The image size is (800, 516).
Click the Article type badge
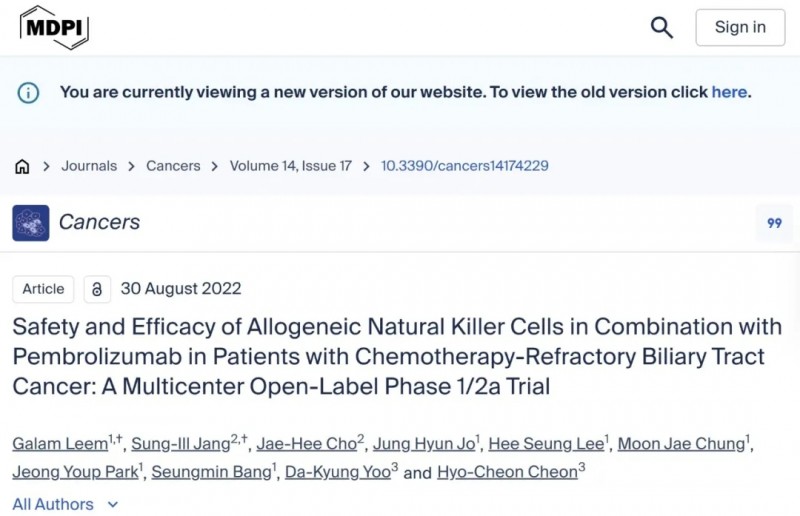(43, 289)
